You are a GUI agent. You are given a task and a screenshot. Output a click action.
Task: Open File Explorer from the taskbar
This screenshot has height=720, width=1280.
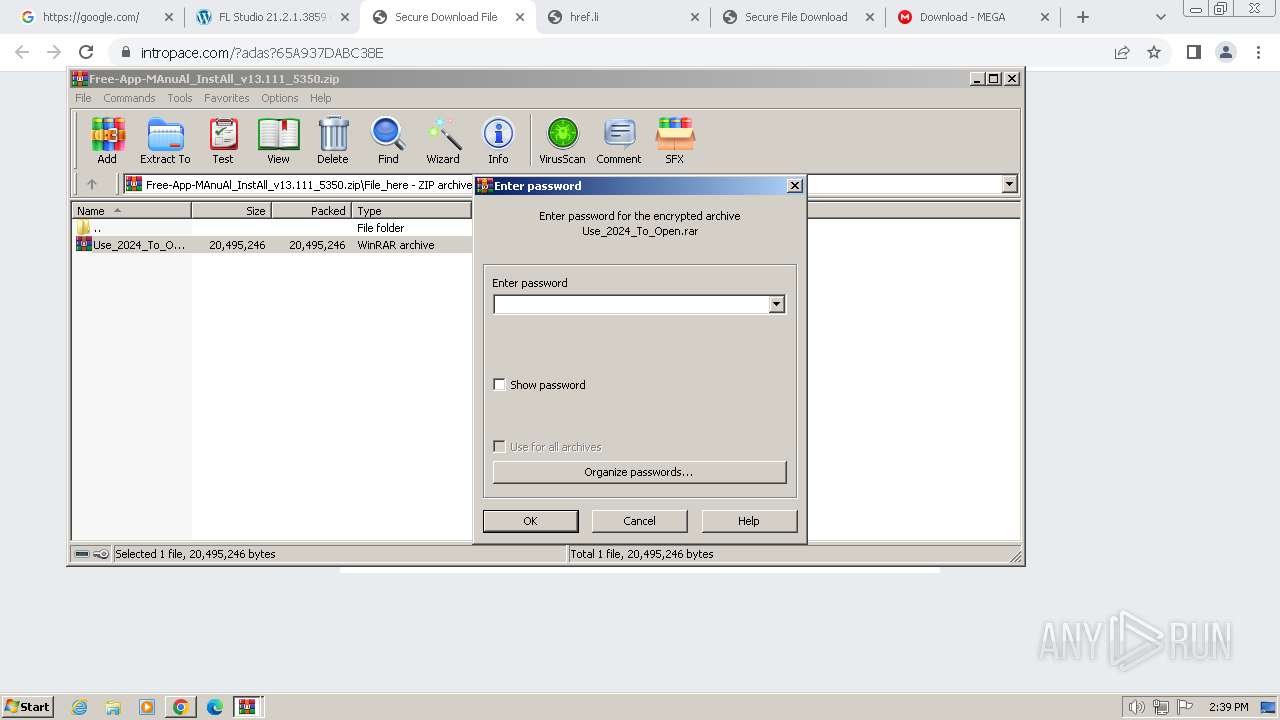113,707
